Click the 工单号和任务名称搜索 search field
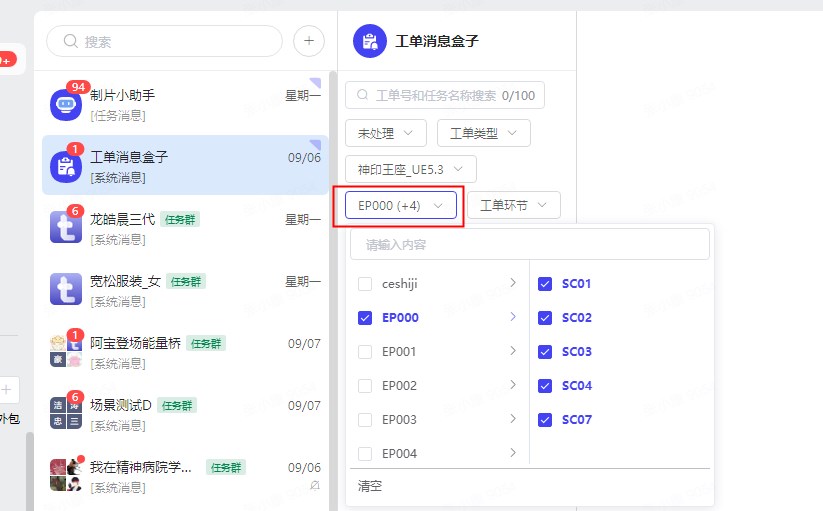The width and height of the screenshot is (823, 511). 435,96
